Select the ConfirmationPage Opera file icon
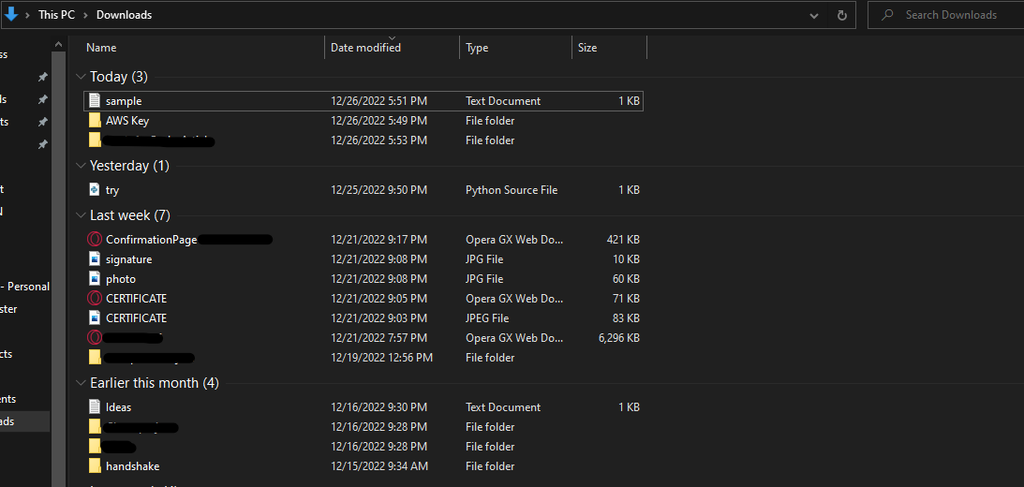Image resolution: width=1024 pixels, height=487 pixels. pos(95,240)
